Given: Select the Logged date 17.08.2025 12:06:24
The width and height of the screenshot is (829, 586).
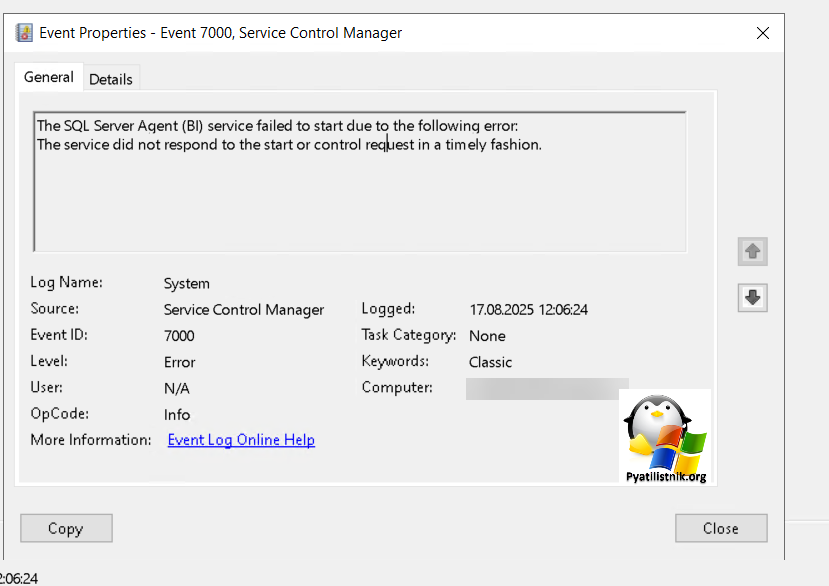Looking at the screenshot, I should click(x=528, y=309).
